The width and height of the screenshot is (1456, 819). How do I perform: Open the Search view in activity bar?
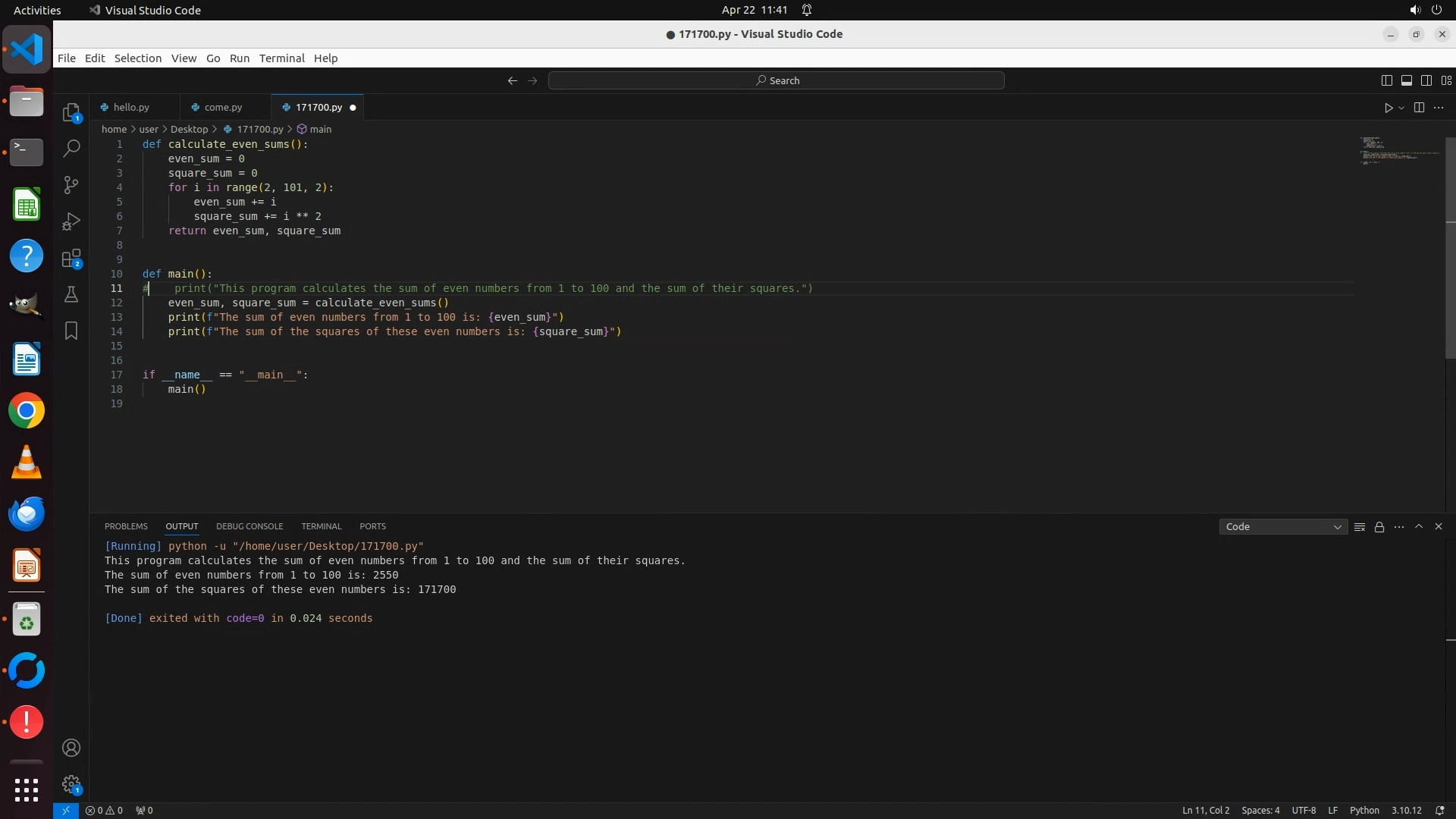coord(71,149)
